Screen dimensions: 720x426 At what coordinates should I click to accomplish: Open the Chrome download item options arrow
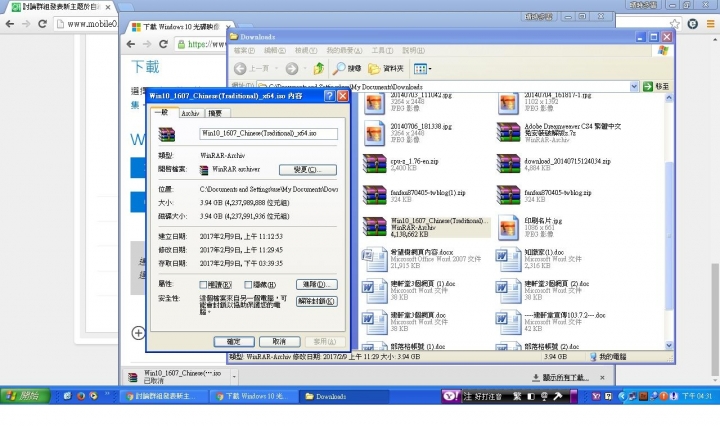(235, 377)
